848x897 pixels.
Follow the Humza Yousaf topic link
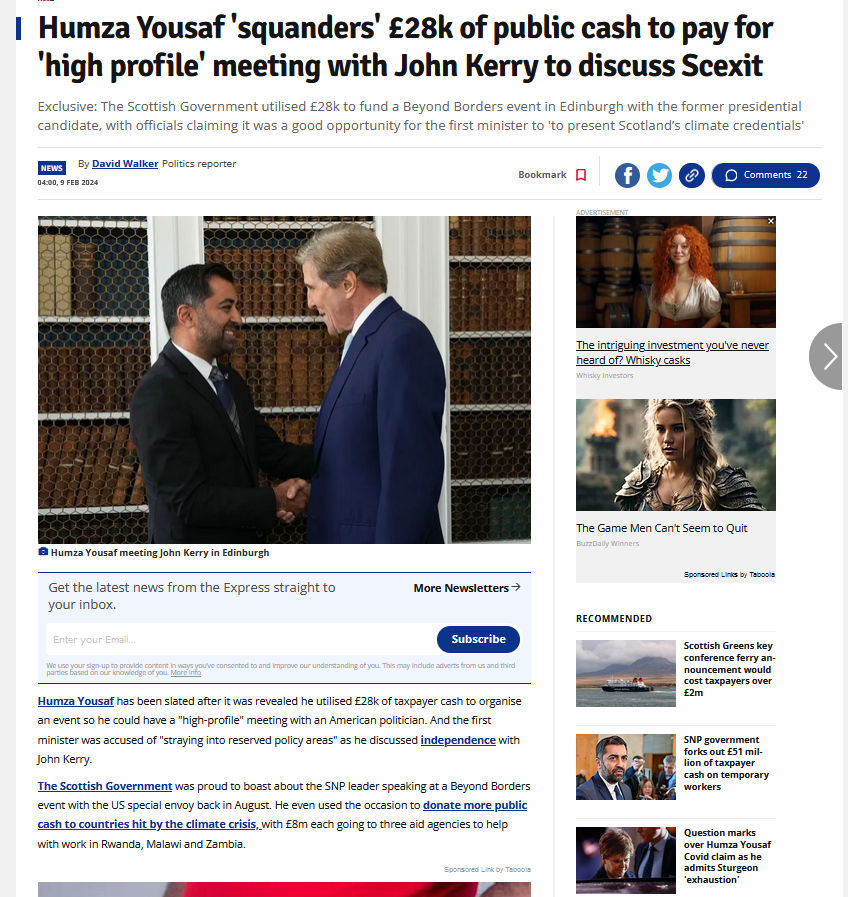(76, 701)
